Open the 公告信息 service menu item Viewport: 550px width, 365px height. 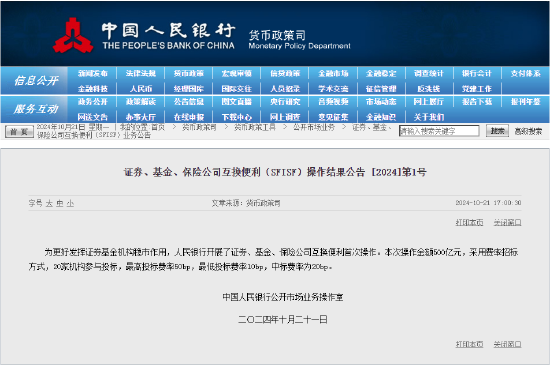click(189, 102)
